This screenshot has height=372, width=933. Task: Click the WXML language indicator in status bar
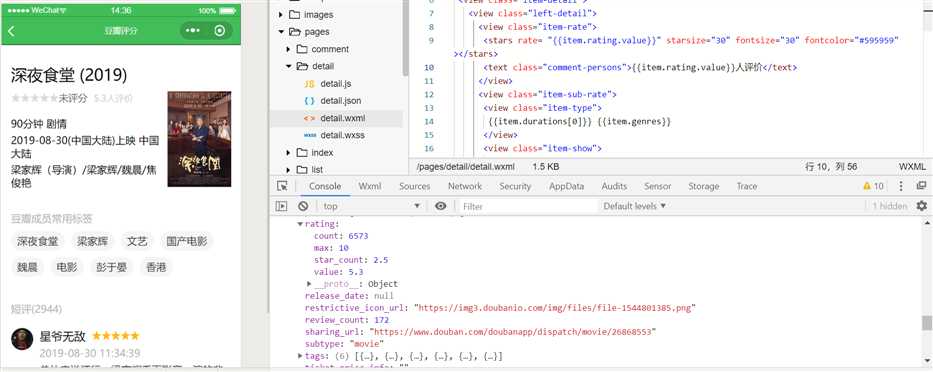coord(912,167)
